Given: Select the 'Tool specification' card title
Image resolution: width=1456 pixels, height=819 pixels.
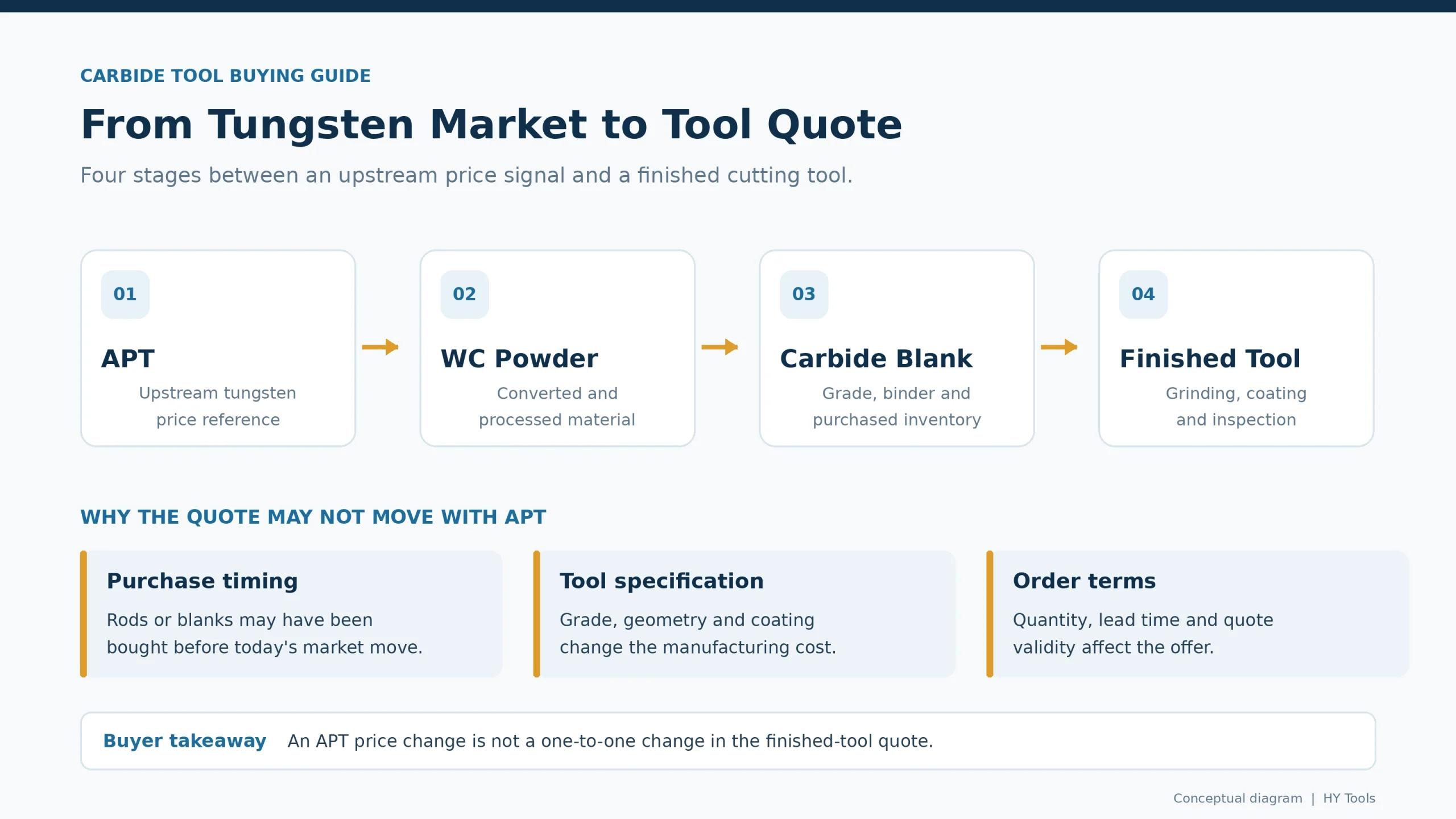Looking at the screenshot, I should click(x=661, y=581).
